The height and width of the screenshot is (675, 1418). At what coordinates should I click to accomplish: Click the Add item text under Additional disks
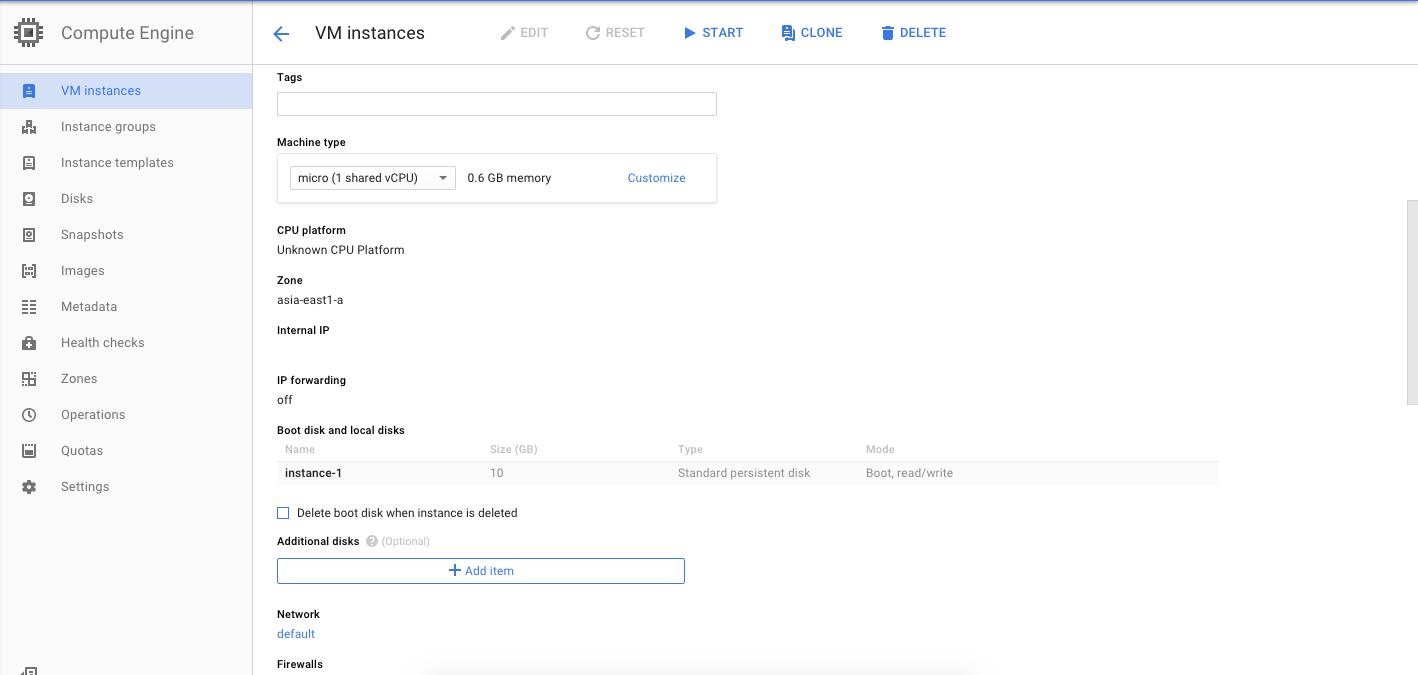489,571
